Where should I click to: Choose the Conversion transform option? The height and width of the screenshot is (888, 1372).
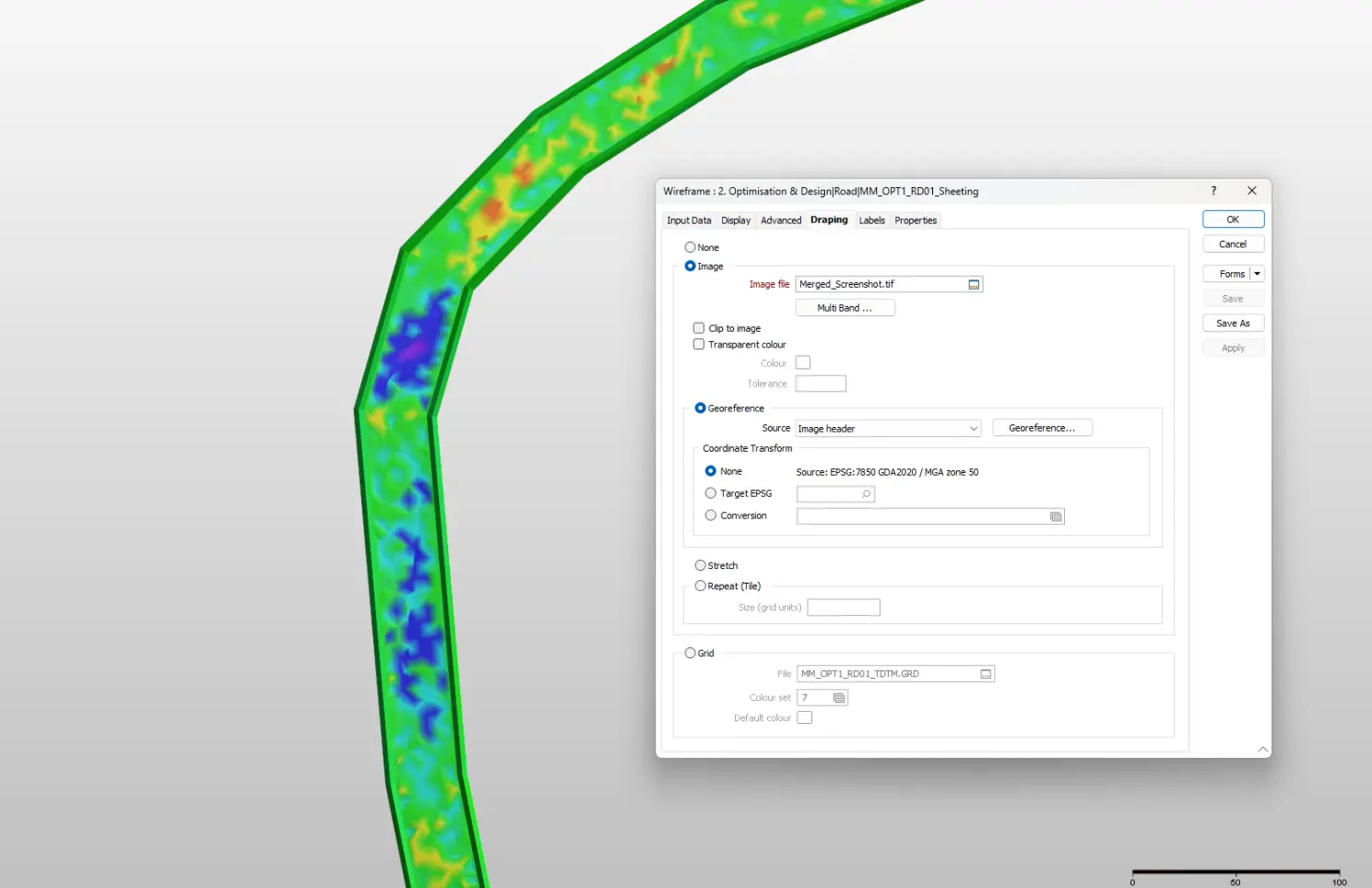click(x=711, y=515)
